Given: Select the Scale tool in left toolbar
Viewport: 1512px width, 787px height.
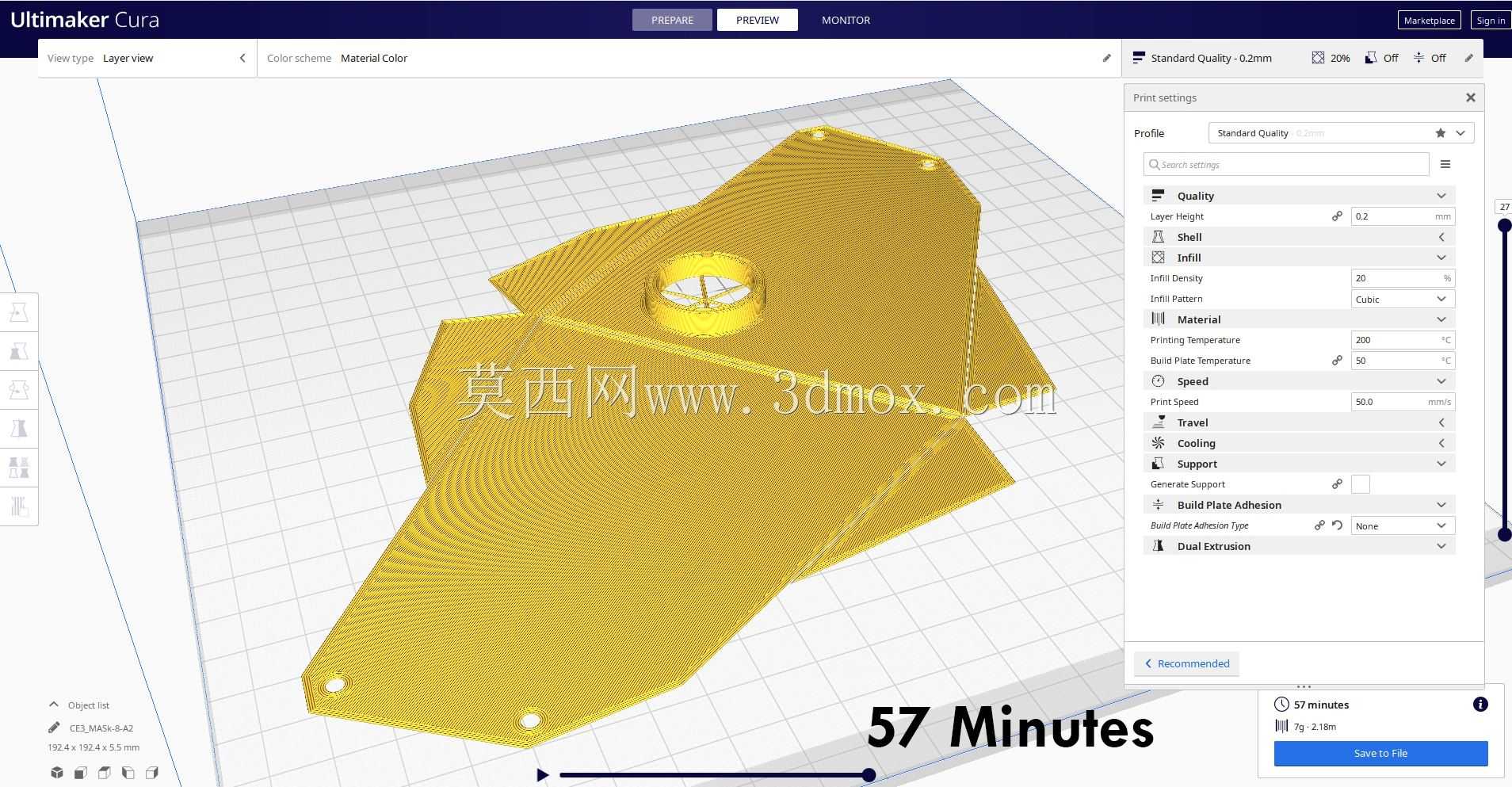Looking at the screenshot, I should point(19,351).
